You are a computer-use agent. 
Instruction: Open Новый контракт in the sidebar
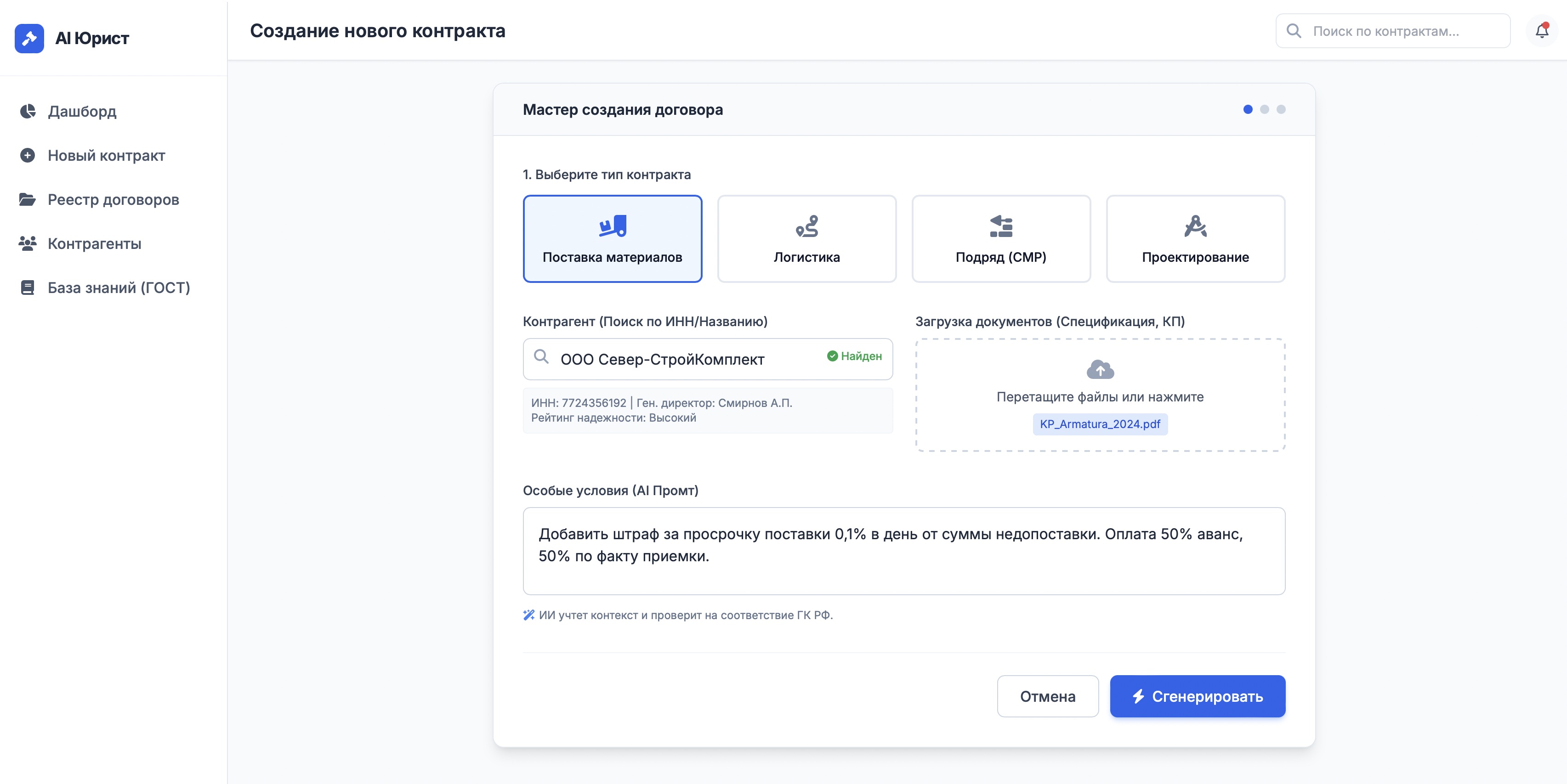[x=114, y=156]
